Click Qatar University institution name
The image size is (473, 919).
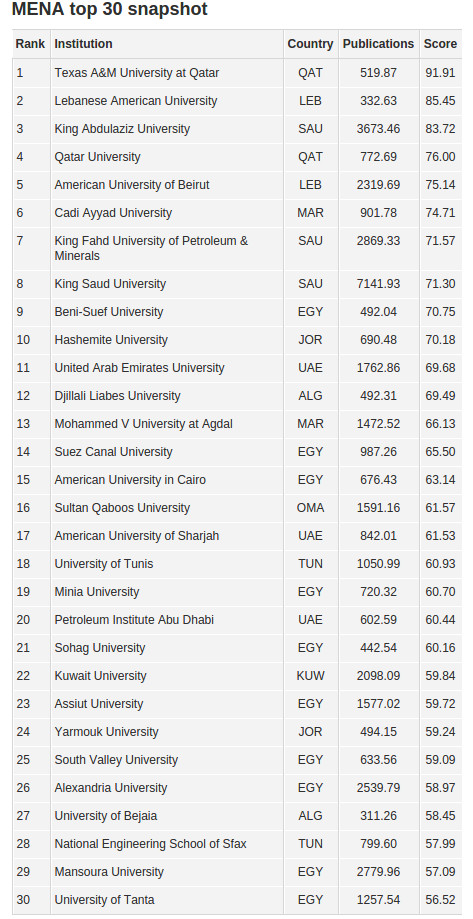click(x=97, y=157)
